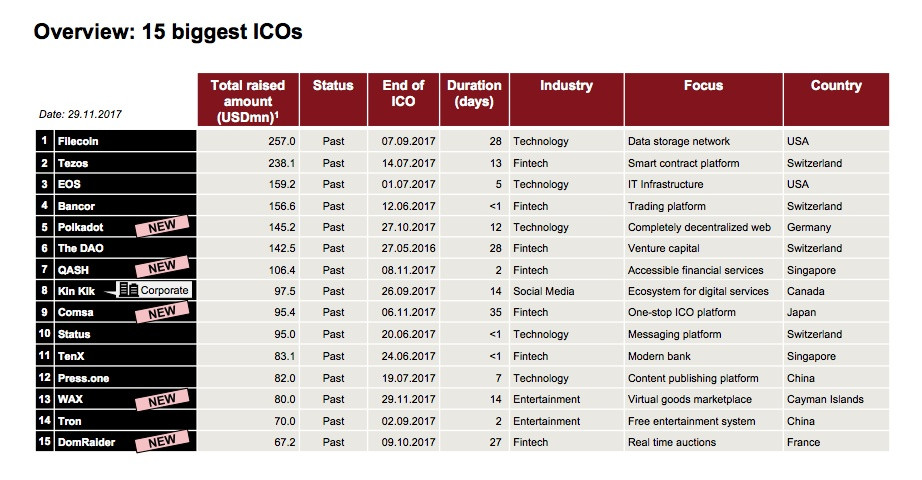Viewport: 922px width, 480px height.
Task: Select the rank number 1 cell
Action: 45,141
